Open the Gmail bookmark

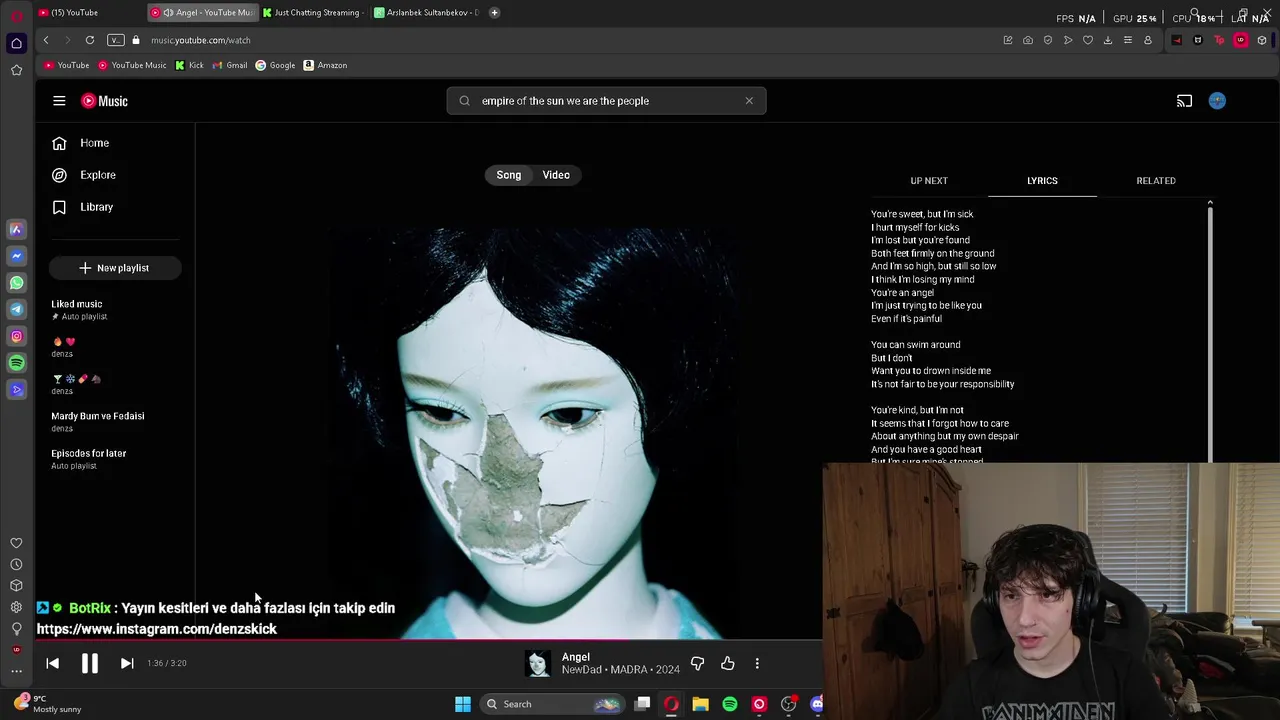tap(230, 65)
